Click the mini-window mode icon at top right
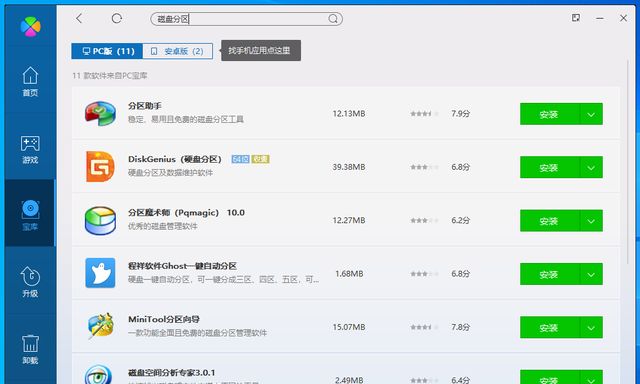 click(x=576, y=18)
